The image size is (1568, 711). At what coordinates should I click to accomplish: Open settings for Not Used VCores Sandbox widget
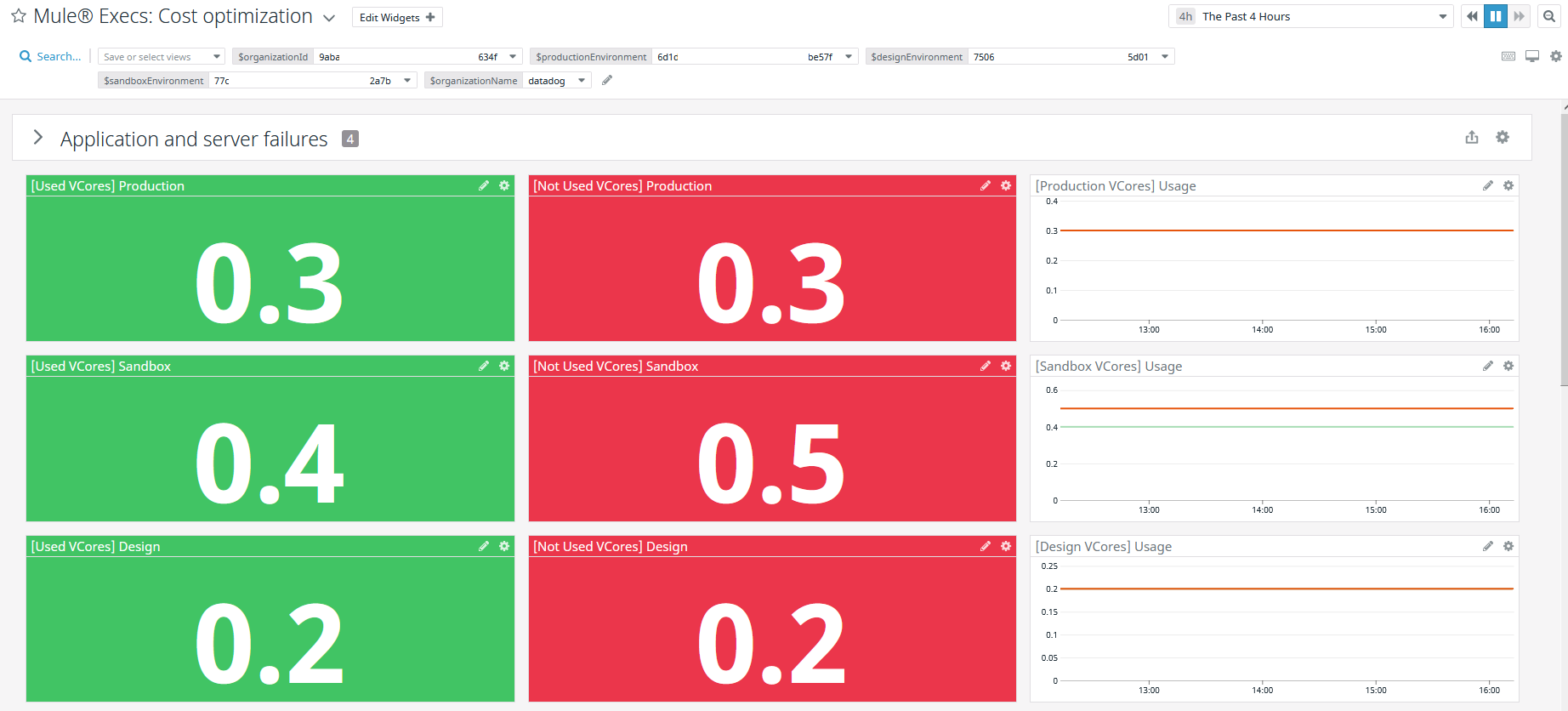click(x=1006, y=366)
